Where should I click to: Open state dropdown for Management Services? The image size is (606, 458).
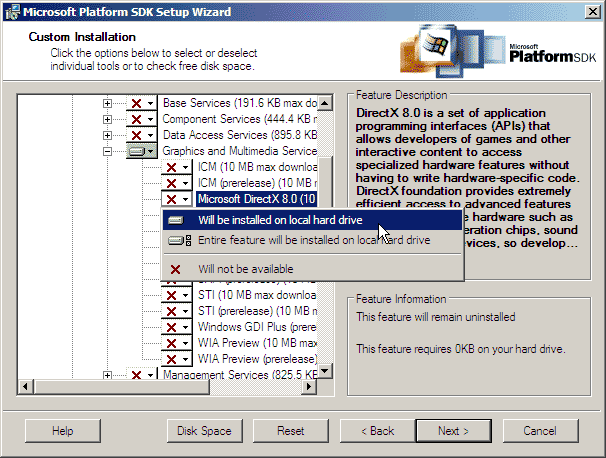141,374
